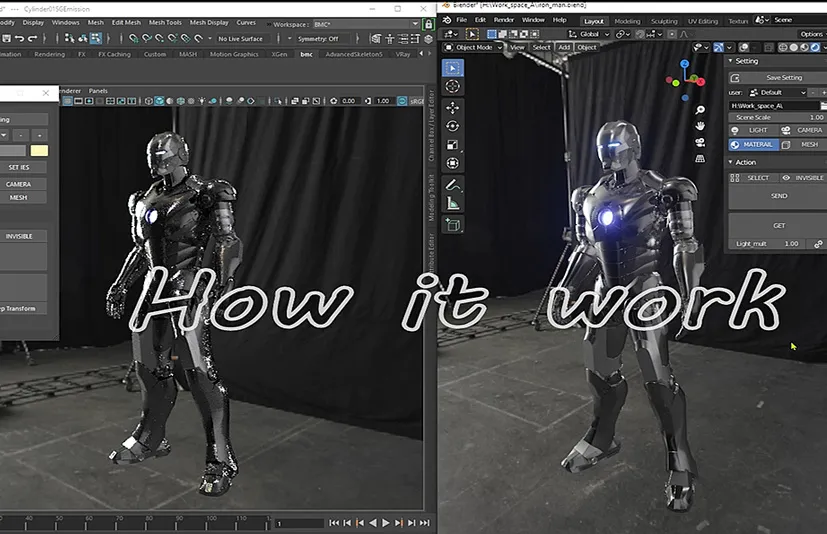Toggle Blender proportional editing button
Image resolution: width=827 pixels, height=534 pixels.
672,34
